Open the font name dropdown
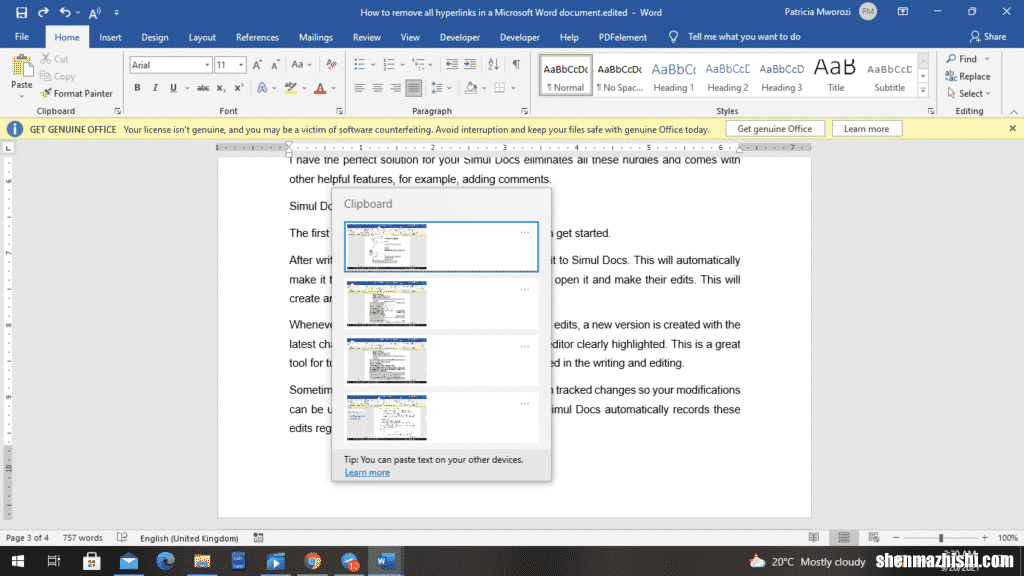This screenshot has height=576, width=1024. (x=207, y=65)
